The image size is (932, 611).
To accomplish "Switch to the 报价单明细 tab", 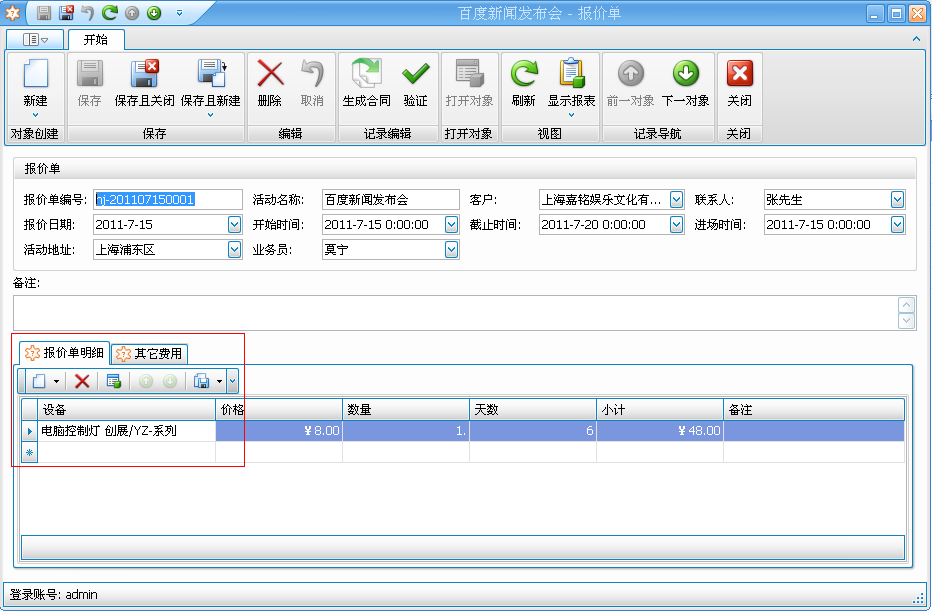I will (64, 352).
